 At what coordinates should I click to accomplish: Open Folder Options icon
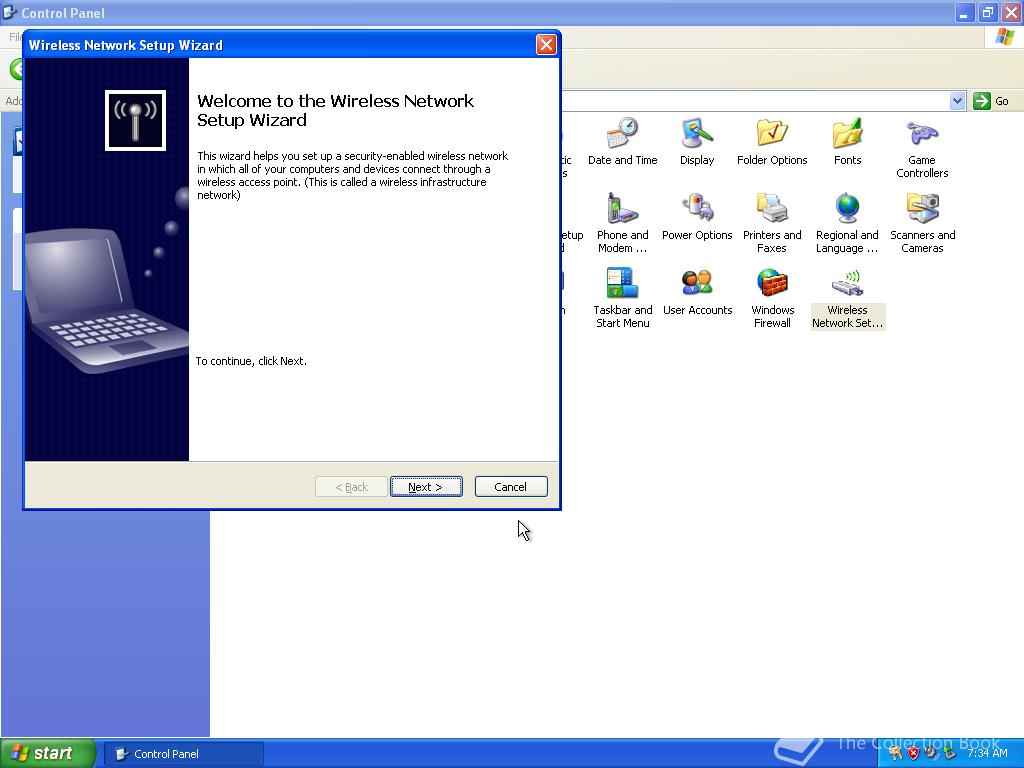coord(772,133)
